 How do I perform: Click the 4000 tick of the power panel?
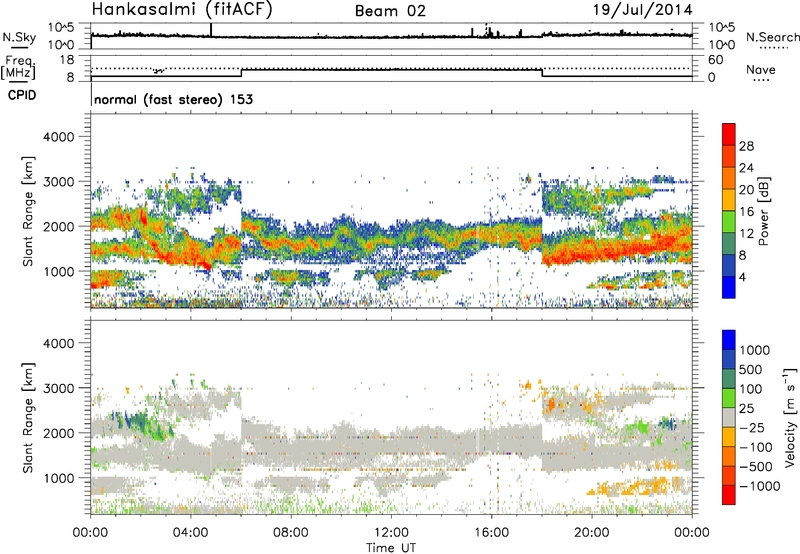58,137
